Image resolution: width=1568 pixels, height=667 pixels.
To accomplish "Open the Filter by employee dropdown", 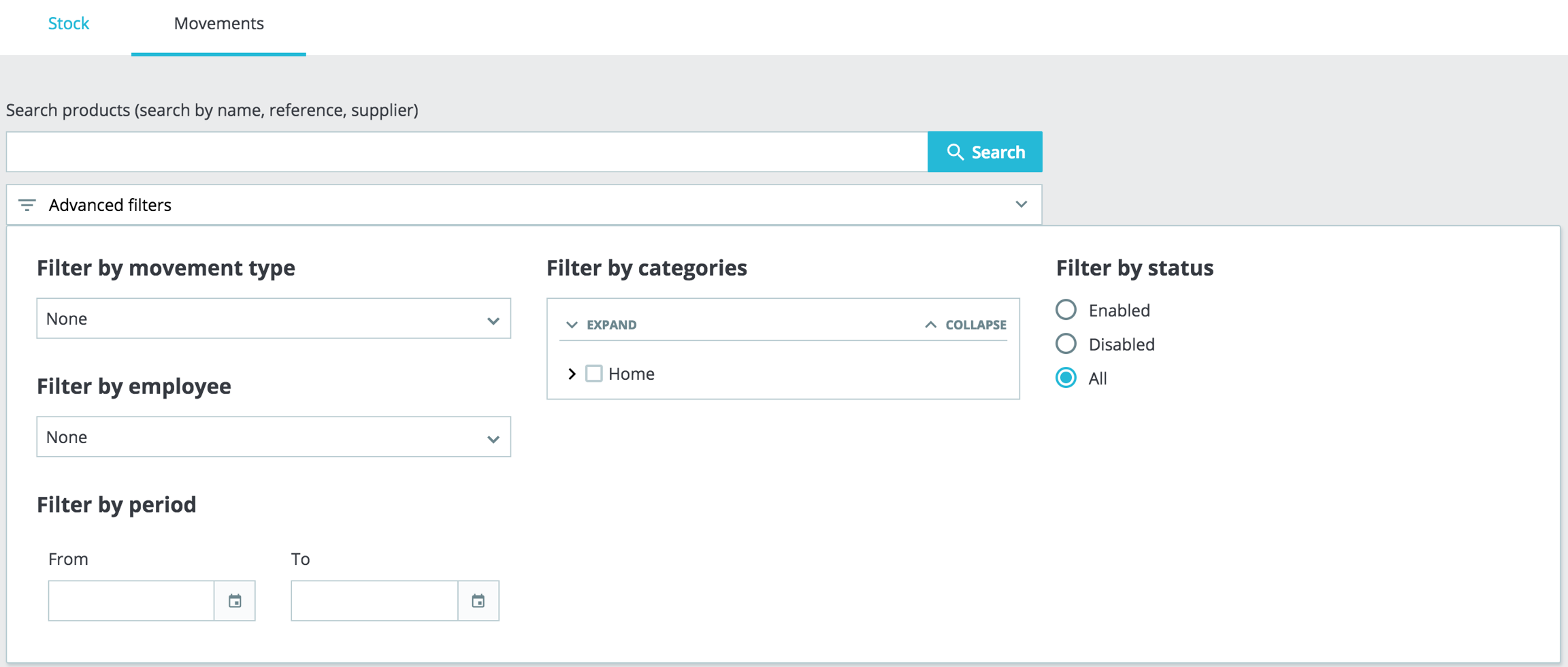I will pyautogui.click(x=274, y=437).
